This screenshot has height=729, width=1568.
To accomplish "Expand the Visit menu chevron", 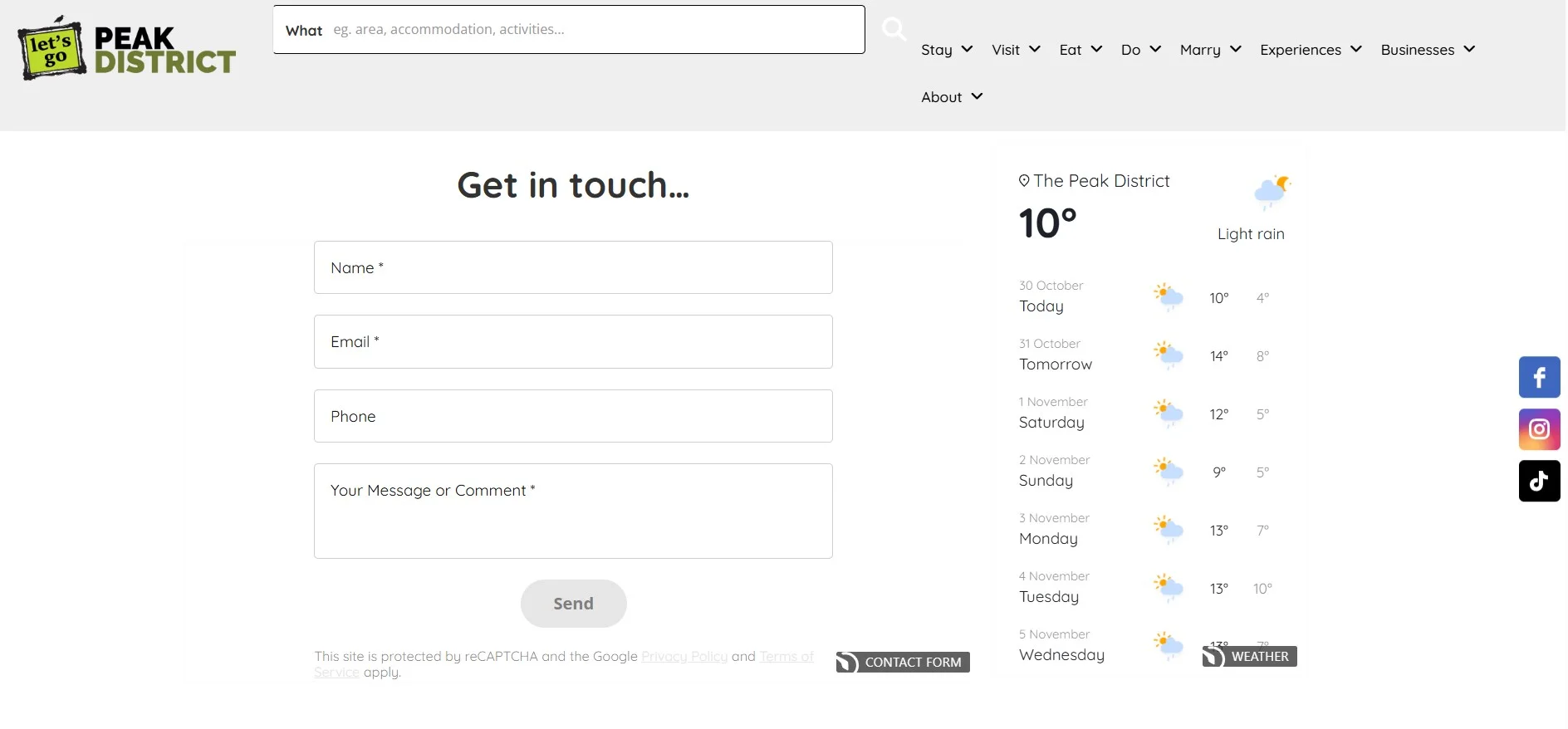I will (1035, 49).
